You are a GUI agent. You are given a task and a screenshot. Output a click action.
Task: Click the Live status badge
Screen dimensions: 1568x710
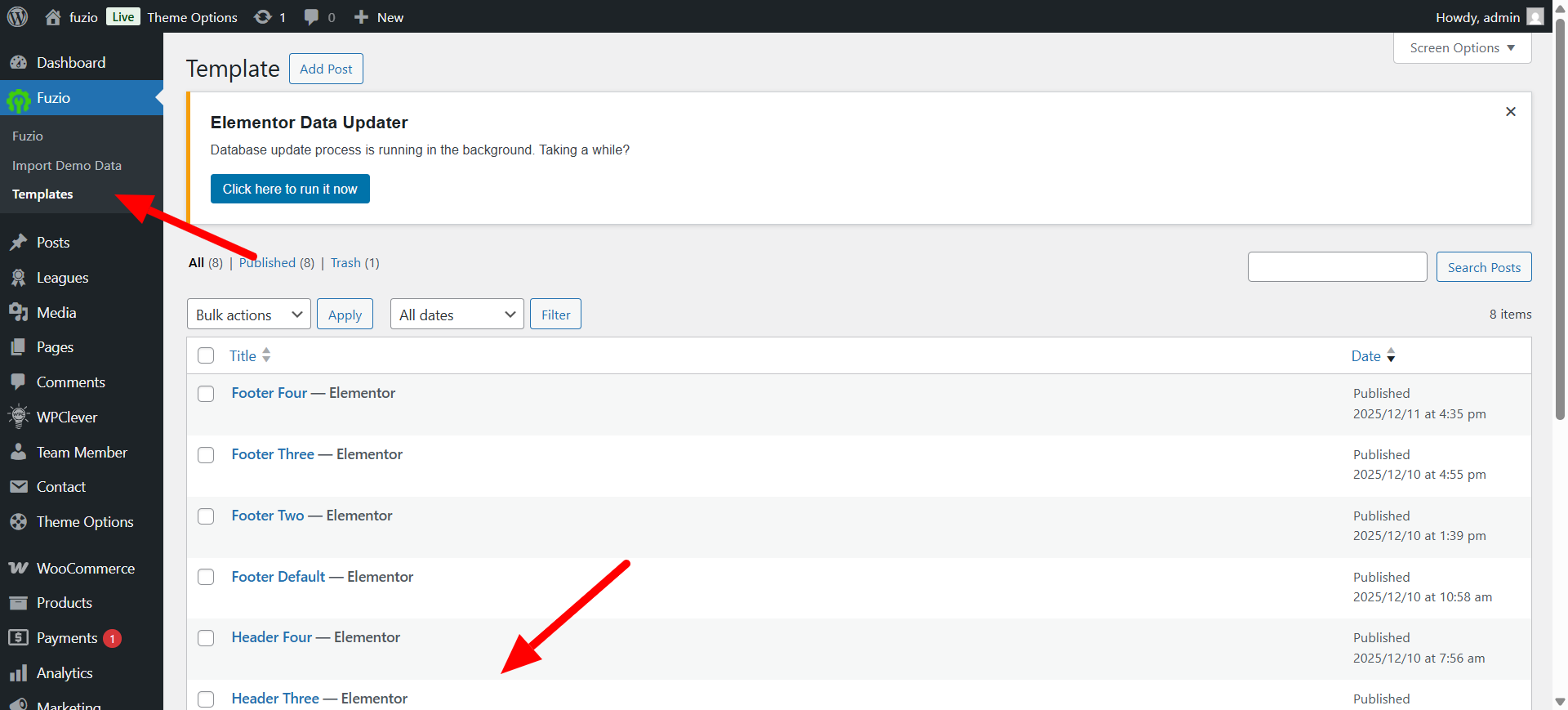[x=122, y=17]
